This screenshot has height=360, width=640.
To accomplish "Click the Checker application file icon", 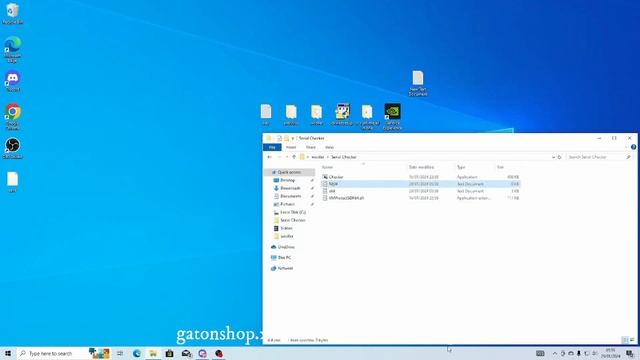I will pyautogui.click(x=325, y=177).
